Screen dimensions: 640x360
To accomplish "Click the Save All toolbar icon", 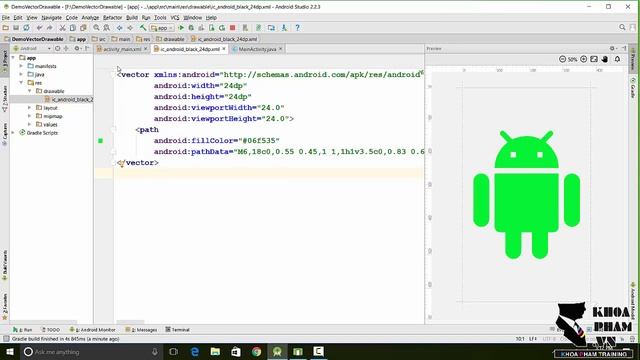I will click(16, 28).
